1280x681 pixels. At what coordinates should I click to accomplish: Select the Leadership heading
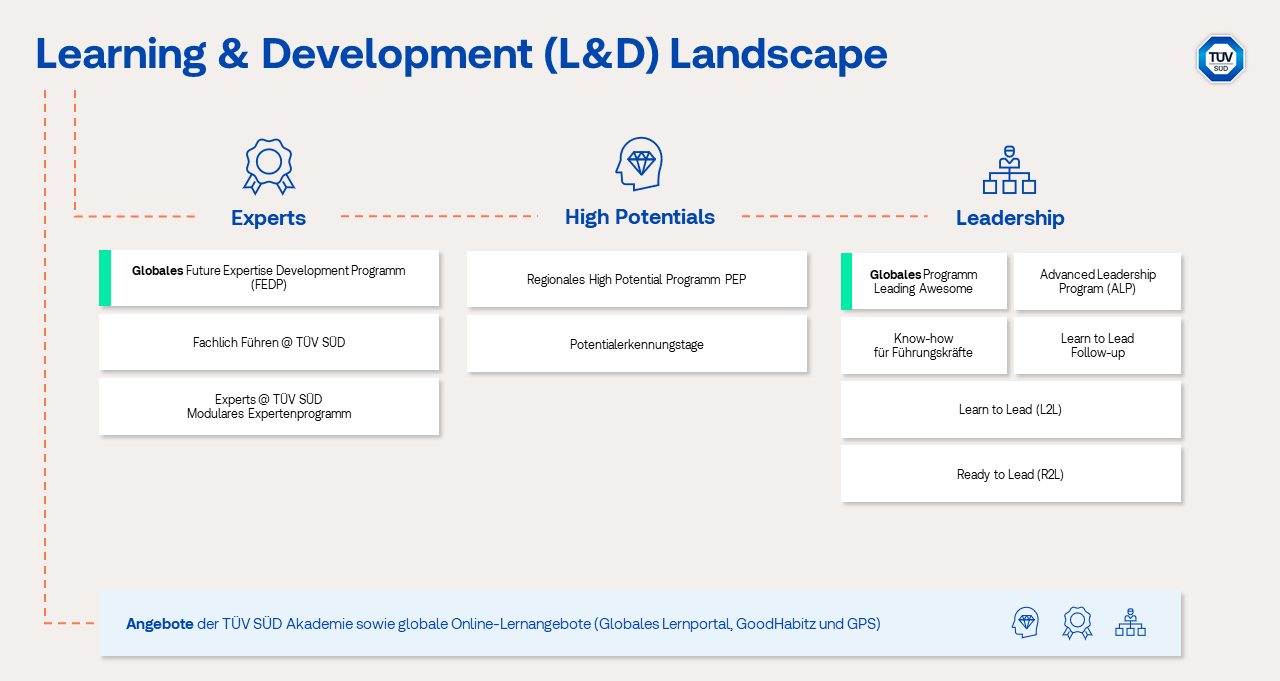tap(1010, 218)
